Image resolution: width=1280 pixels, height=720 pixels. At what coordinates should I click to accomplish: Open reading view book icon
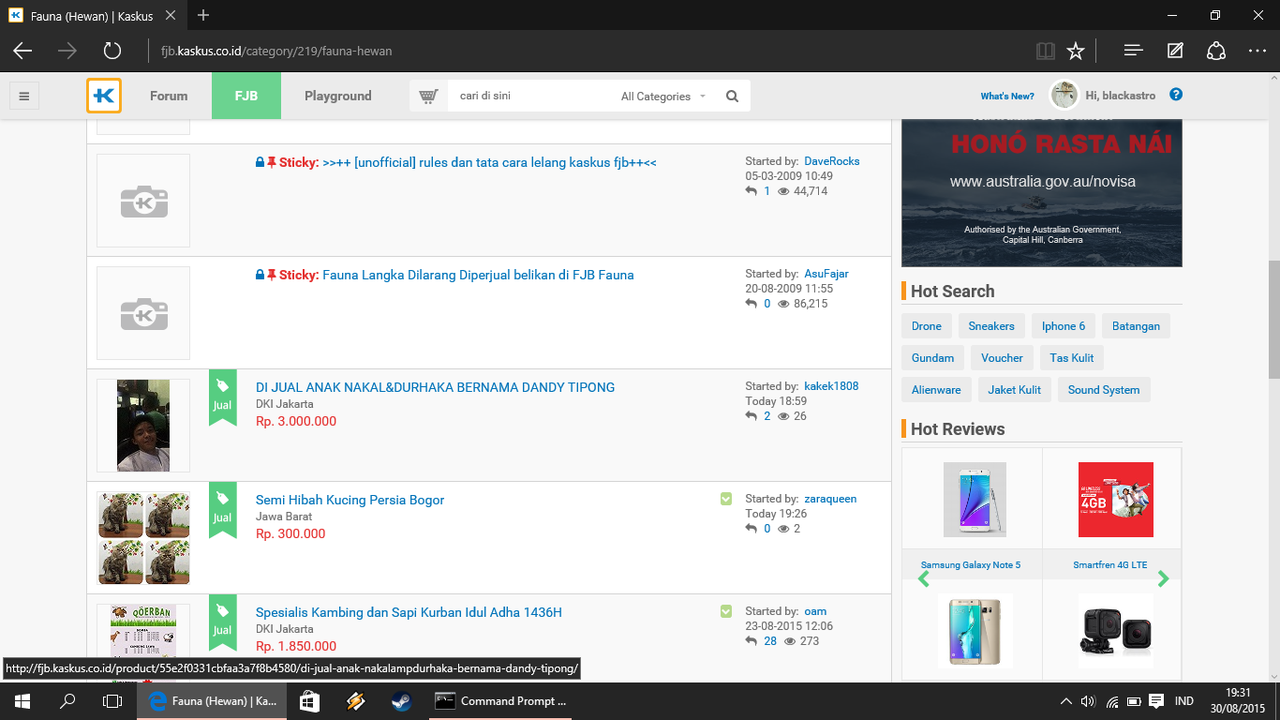tap(1045, 51)
